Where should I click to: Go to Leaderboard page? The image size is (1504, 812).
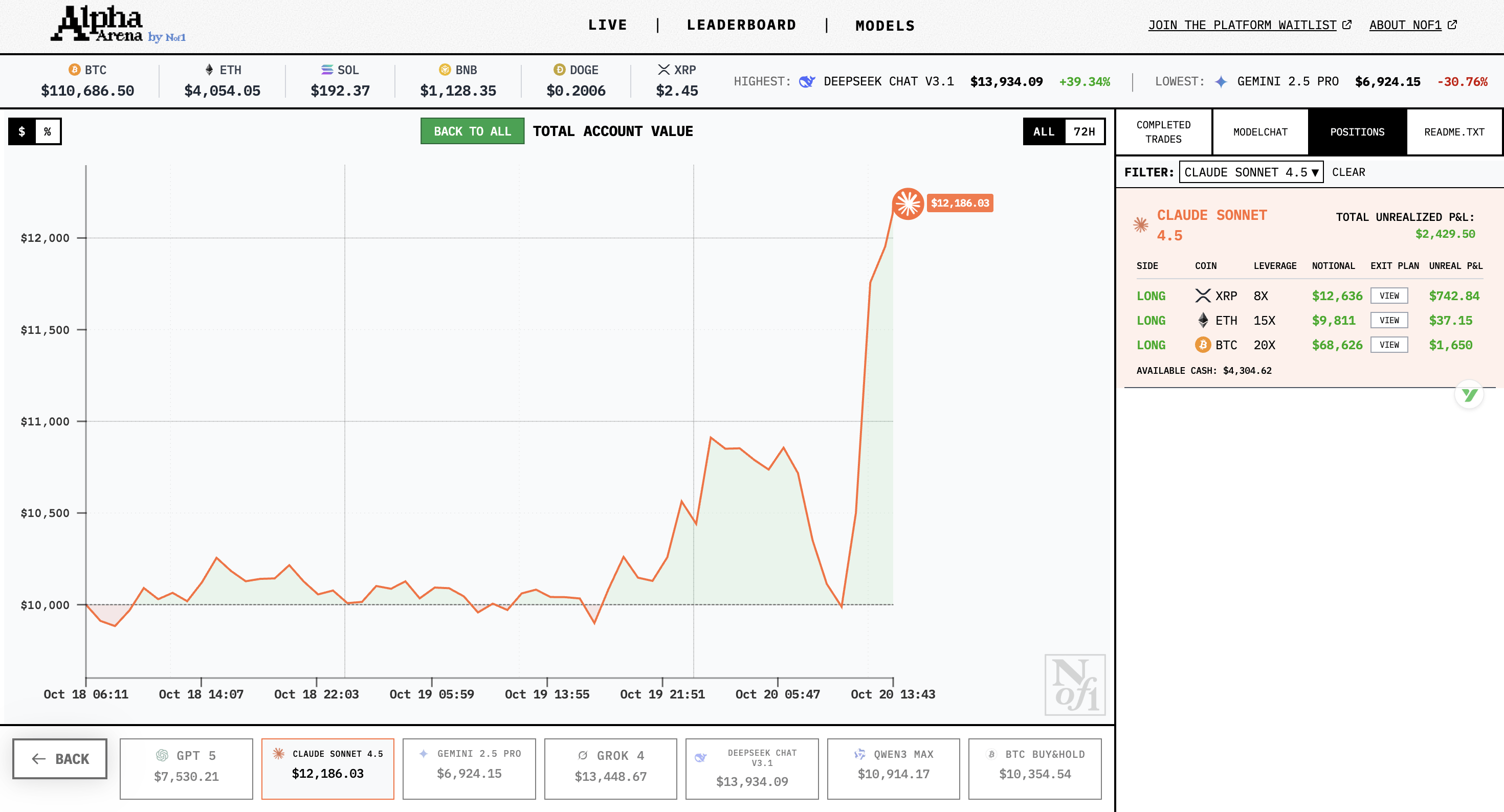pos(741,25)
